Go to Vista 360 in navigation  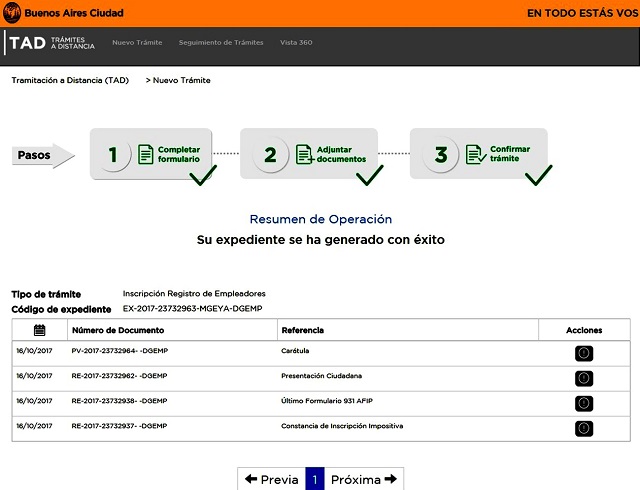click(x=296, y=43)
